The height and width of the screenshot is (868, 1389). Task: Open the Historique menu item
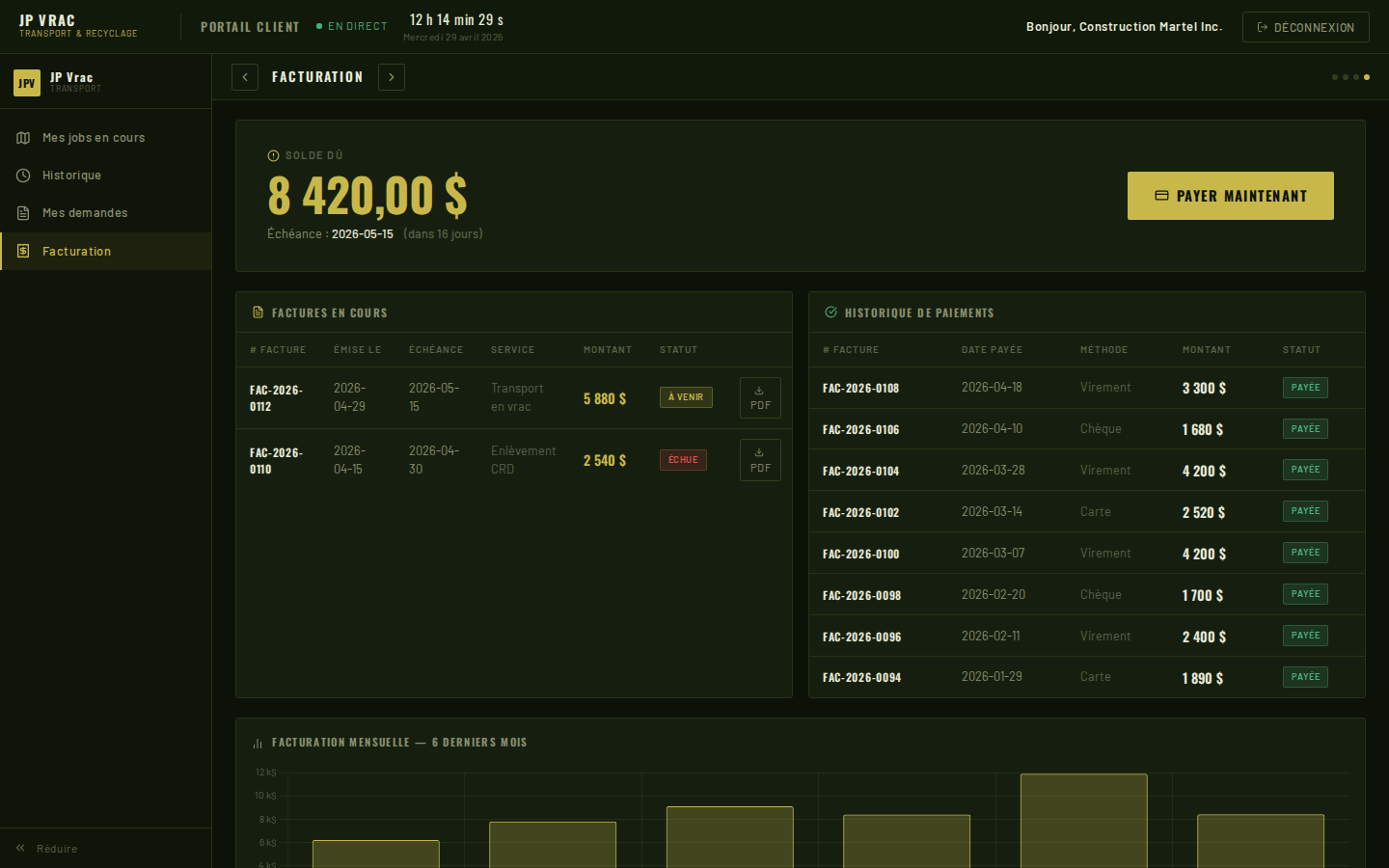click(x=71, y=176)
